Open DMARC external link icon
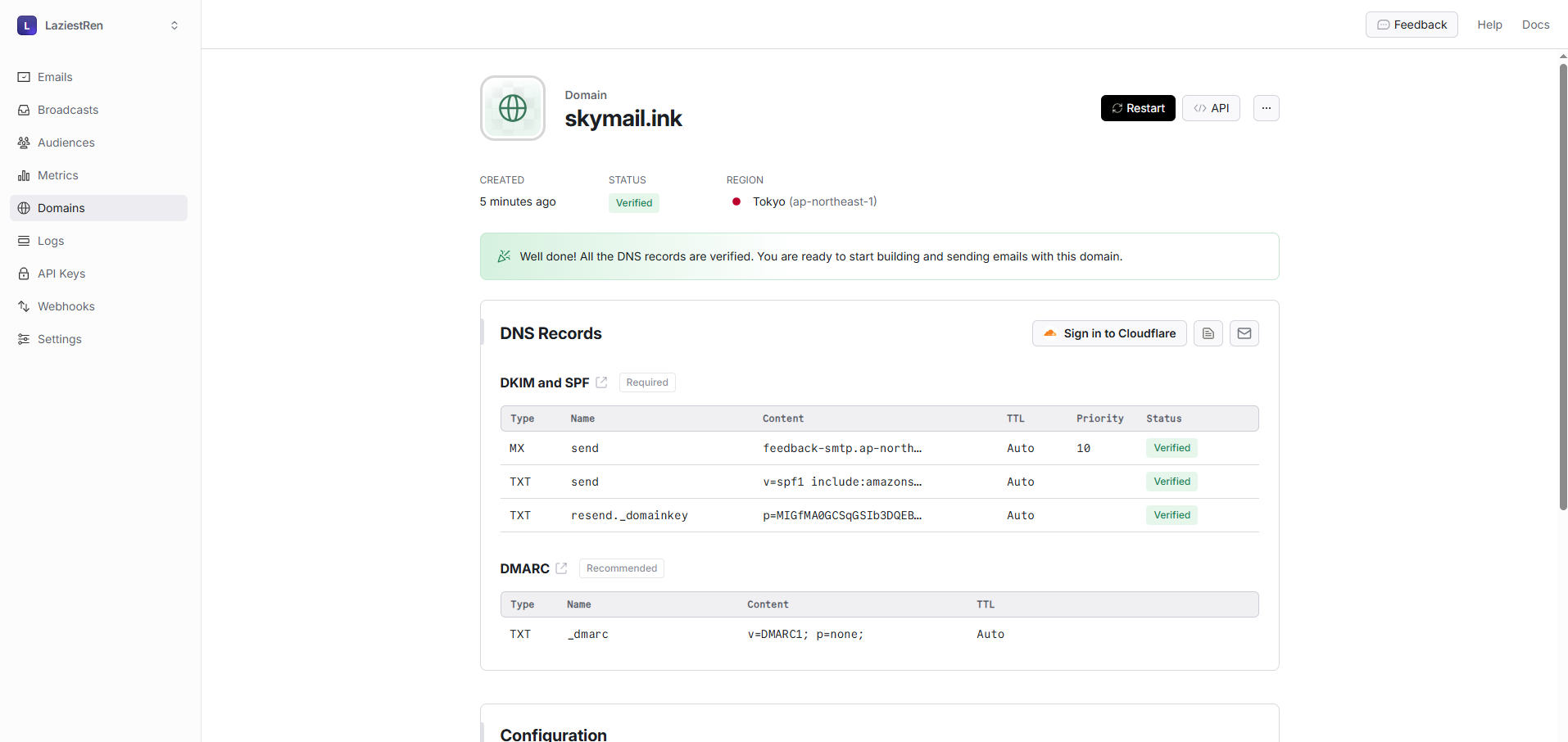1568x742 pixels. click(561, 568)
